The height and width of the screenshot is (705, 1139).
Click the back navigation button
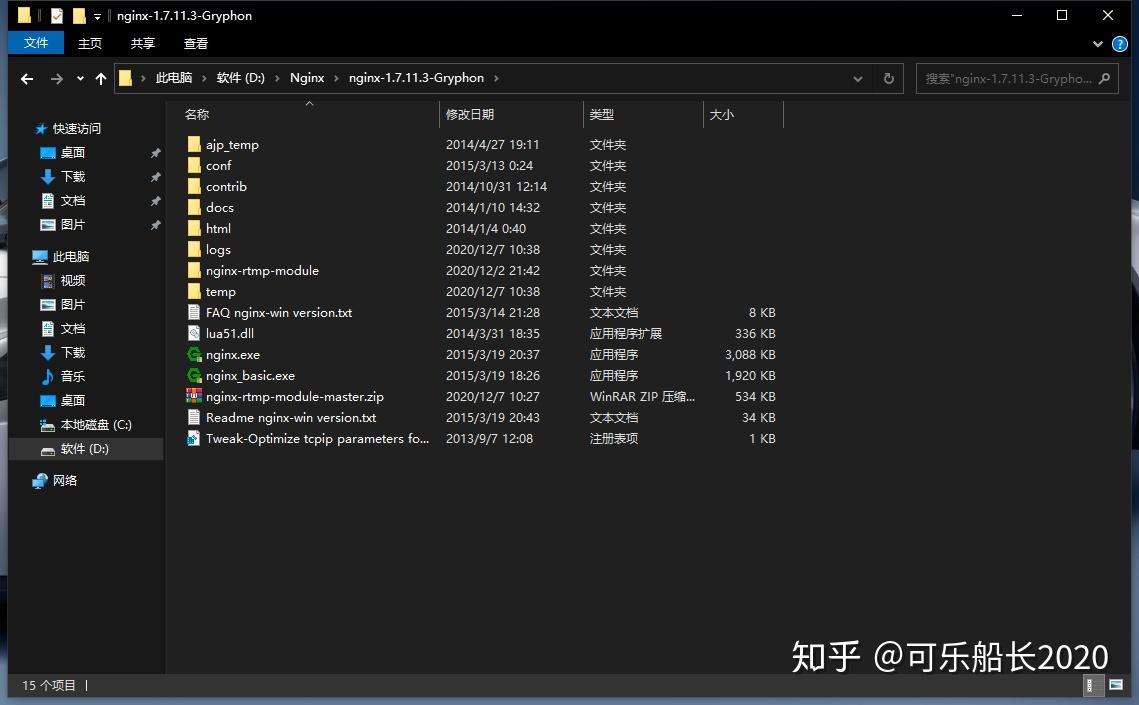pos(26,78)
